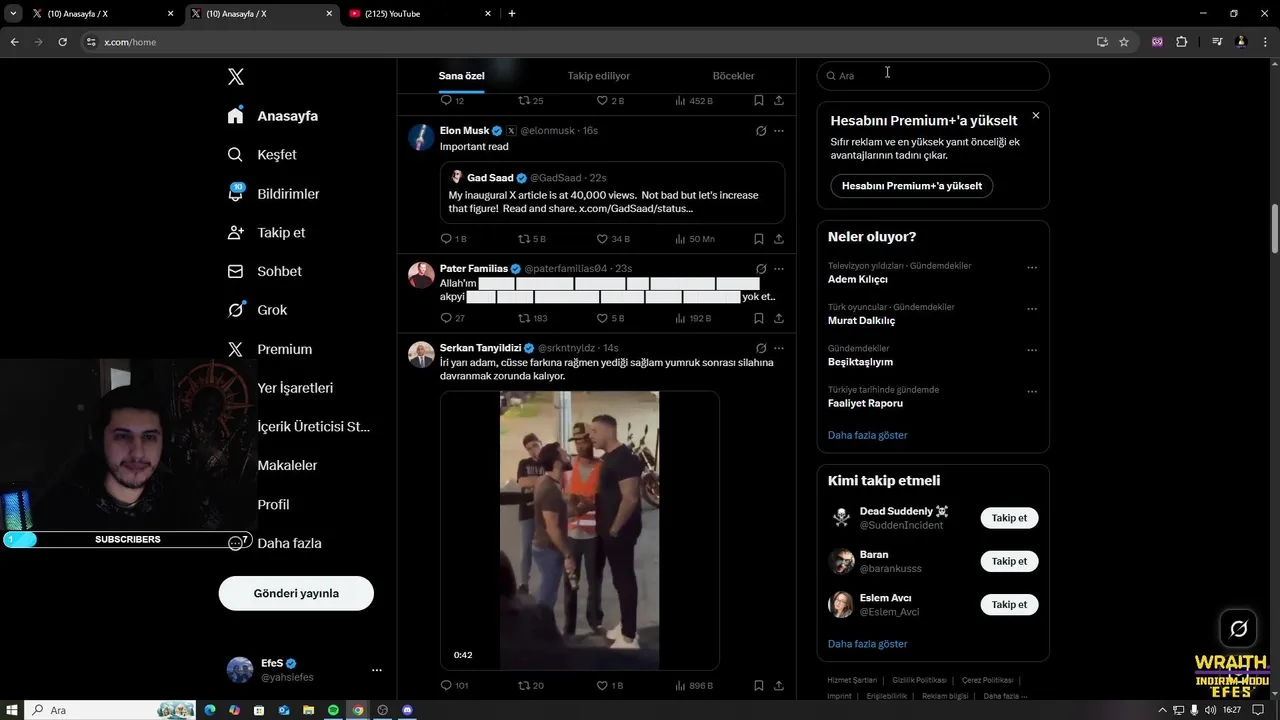Viewport: 1280px width, 720px height.
Task: Share Serkan Tanyildizi post
Action: 779,686
